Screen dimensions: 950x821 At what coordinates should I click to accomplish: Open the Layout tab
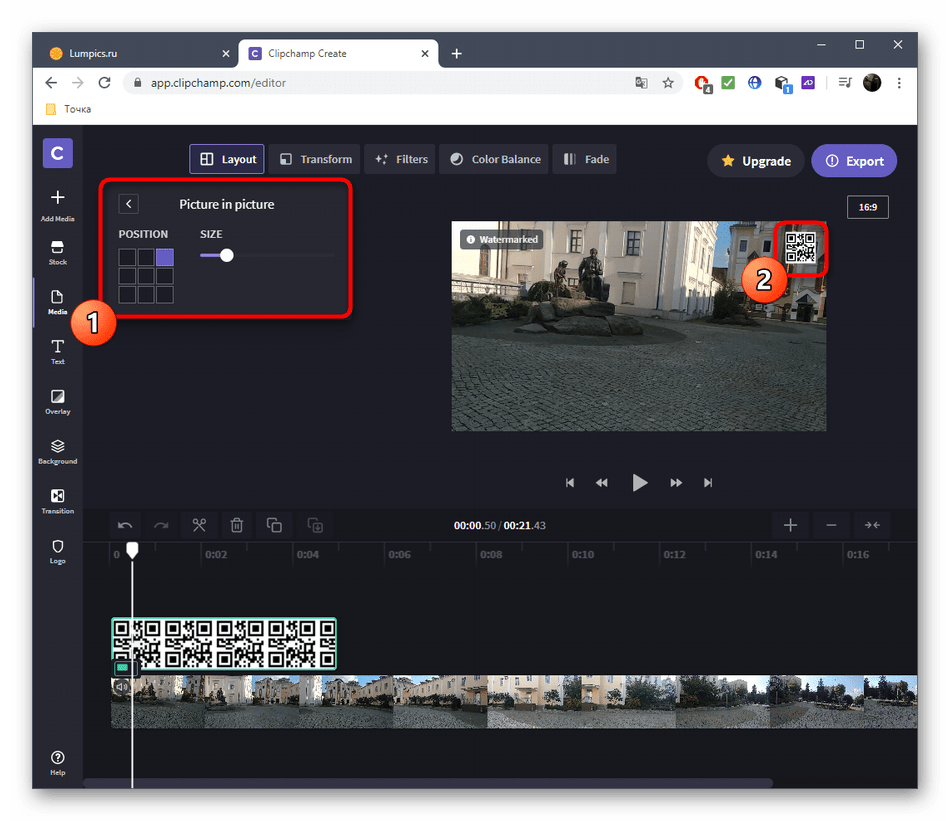(x=227, y=159)
